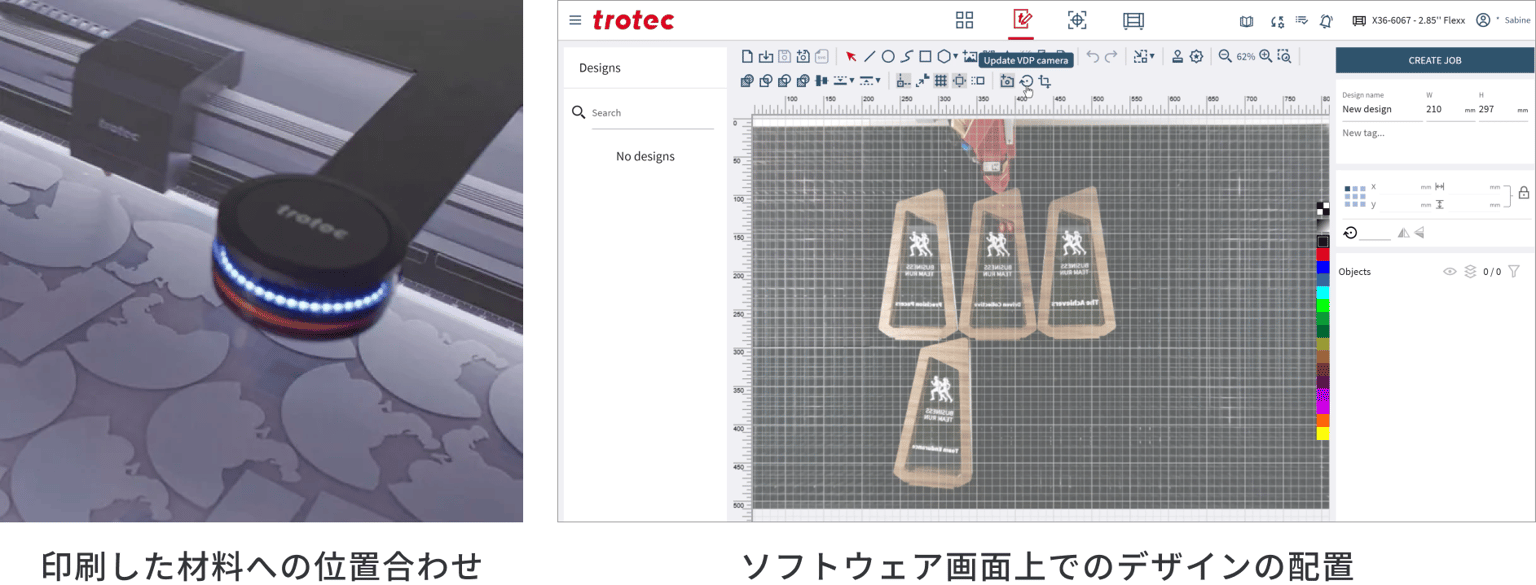
Task: Click the align center icon
Action: pos(821,81)
